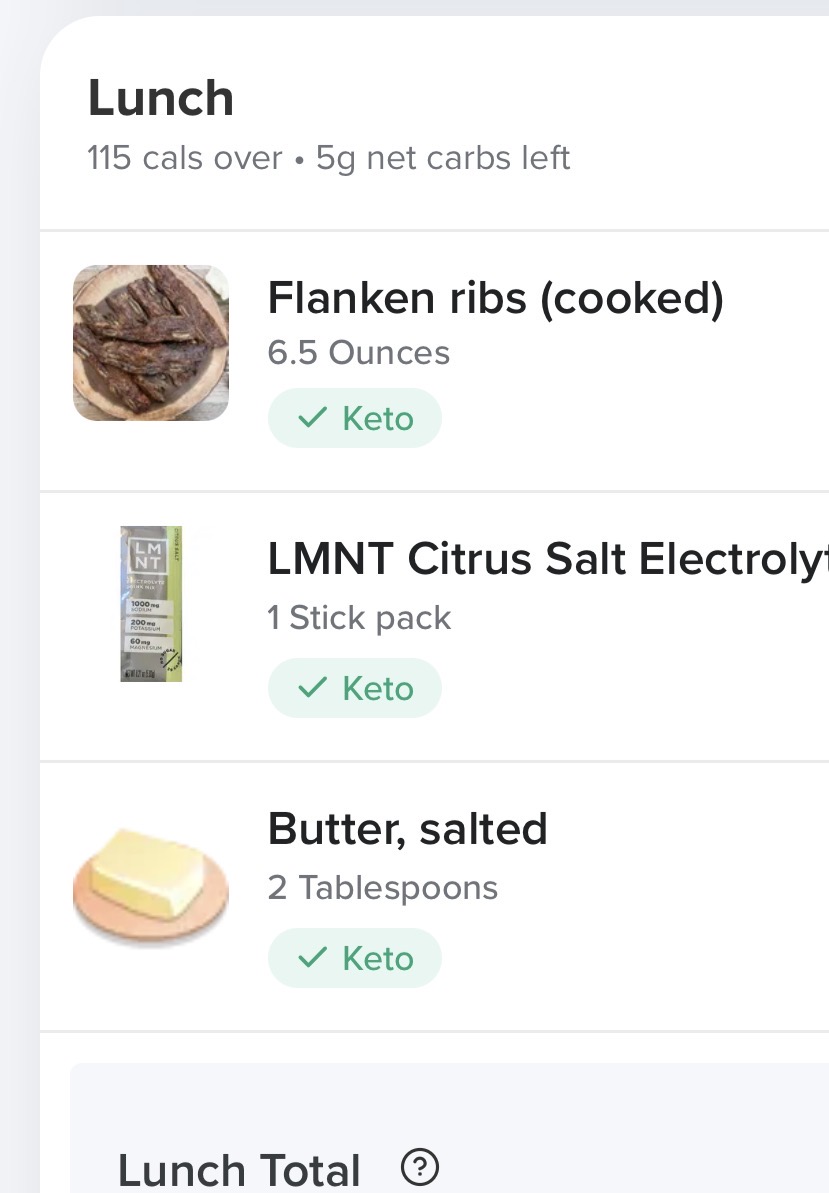Click the Lunch section heading
829x1193 pixels.
click(x=161, y=98)
